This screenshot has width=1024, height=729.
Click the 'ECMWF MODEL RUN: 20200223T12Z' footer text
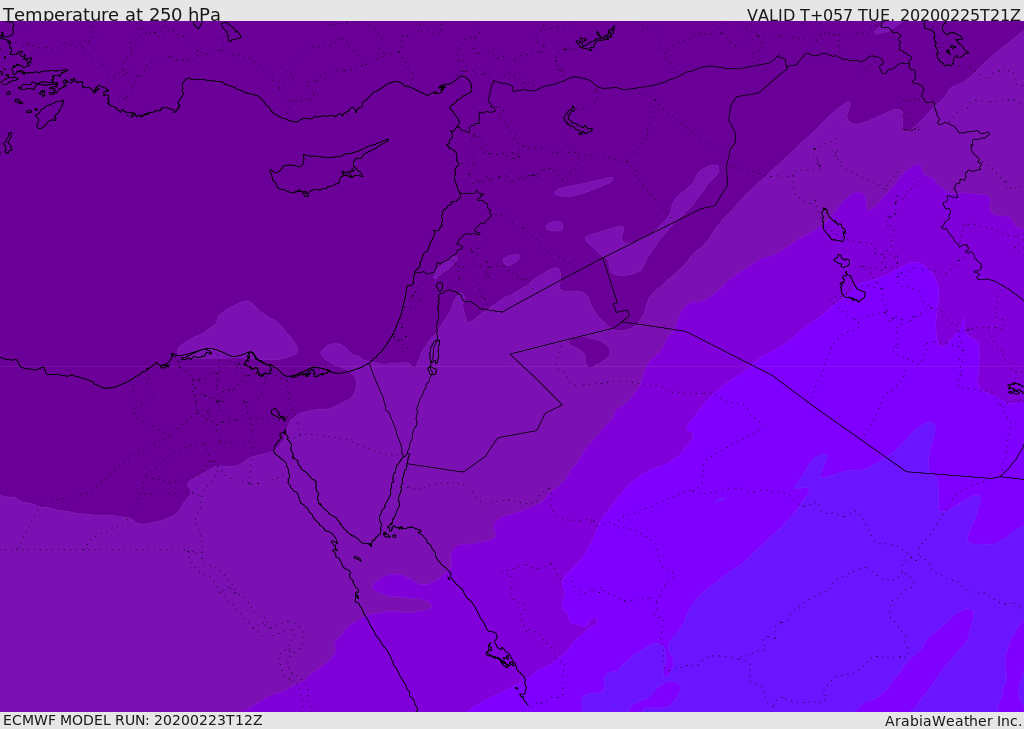133,721
